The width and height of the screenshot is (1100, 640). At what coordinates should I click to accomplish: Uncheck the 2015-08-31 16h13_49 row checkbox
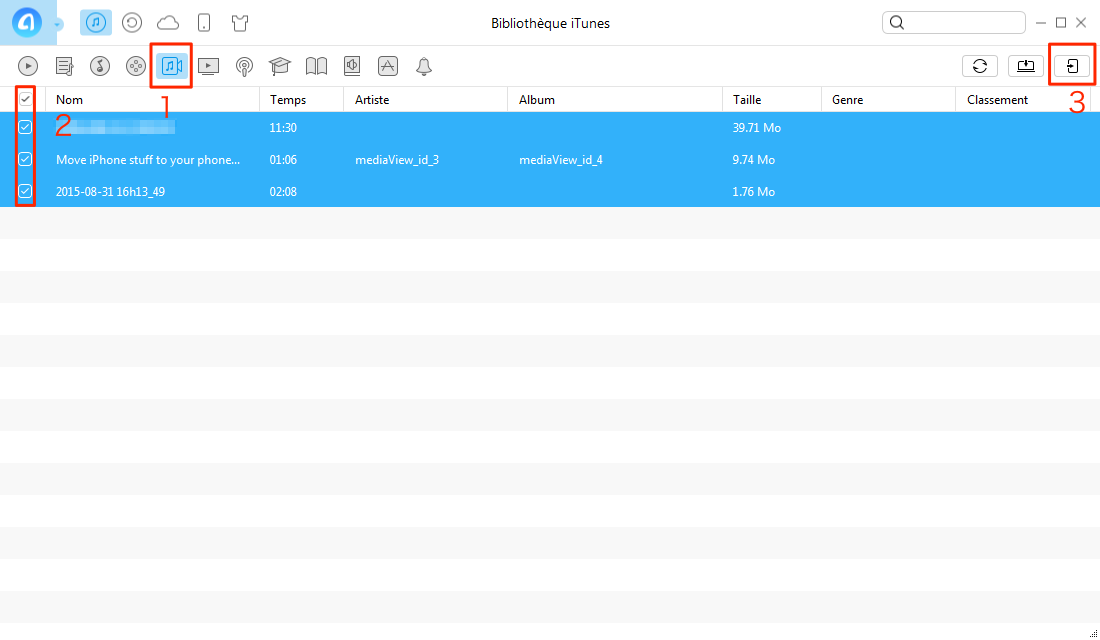click(25, 191)
